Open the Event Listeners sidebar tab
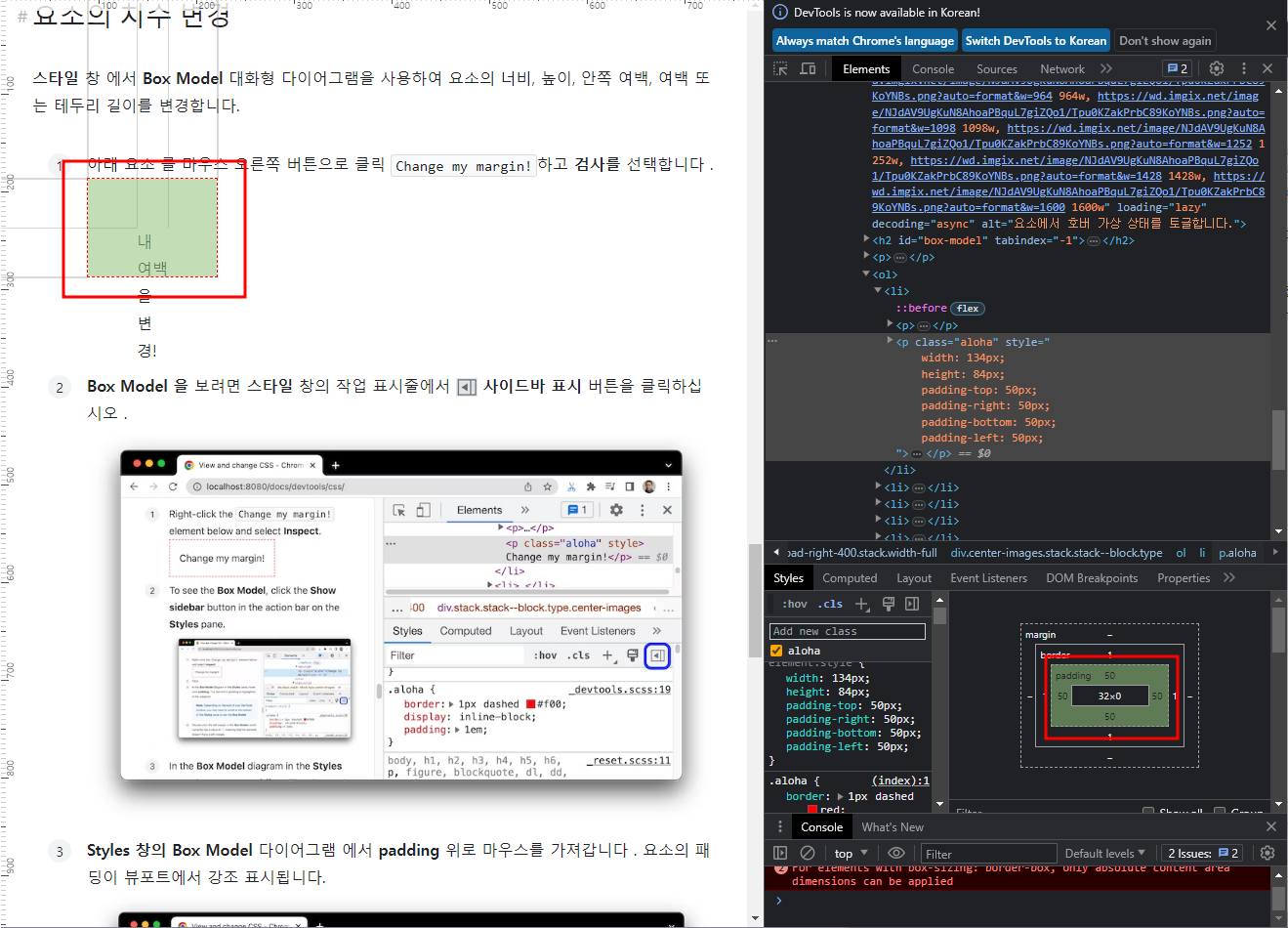1288x928 pixels. click(988, 577)
